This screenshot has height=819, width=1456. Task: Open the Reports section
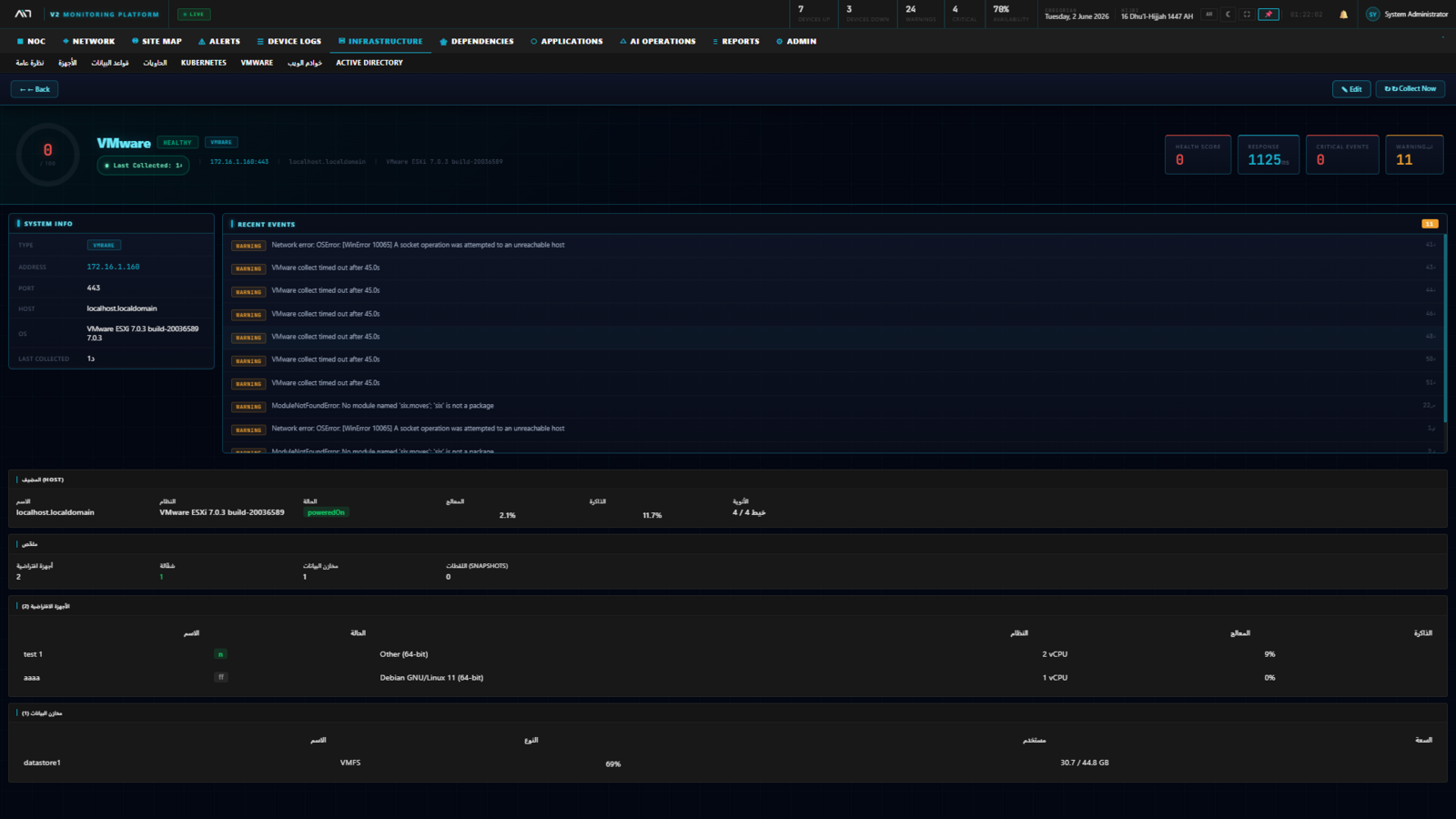pos(736,41)
